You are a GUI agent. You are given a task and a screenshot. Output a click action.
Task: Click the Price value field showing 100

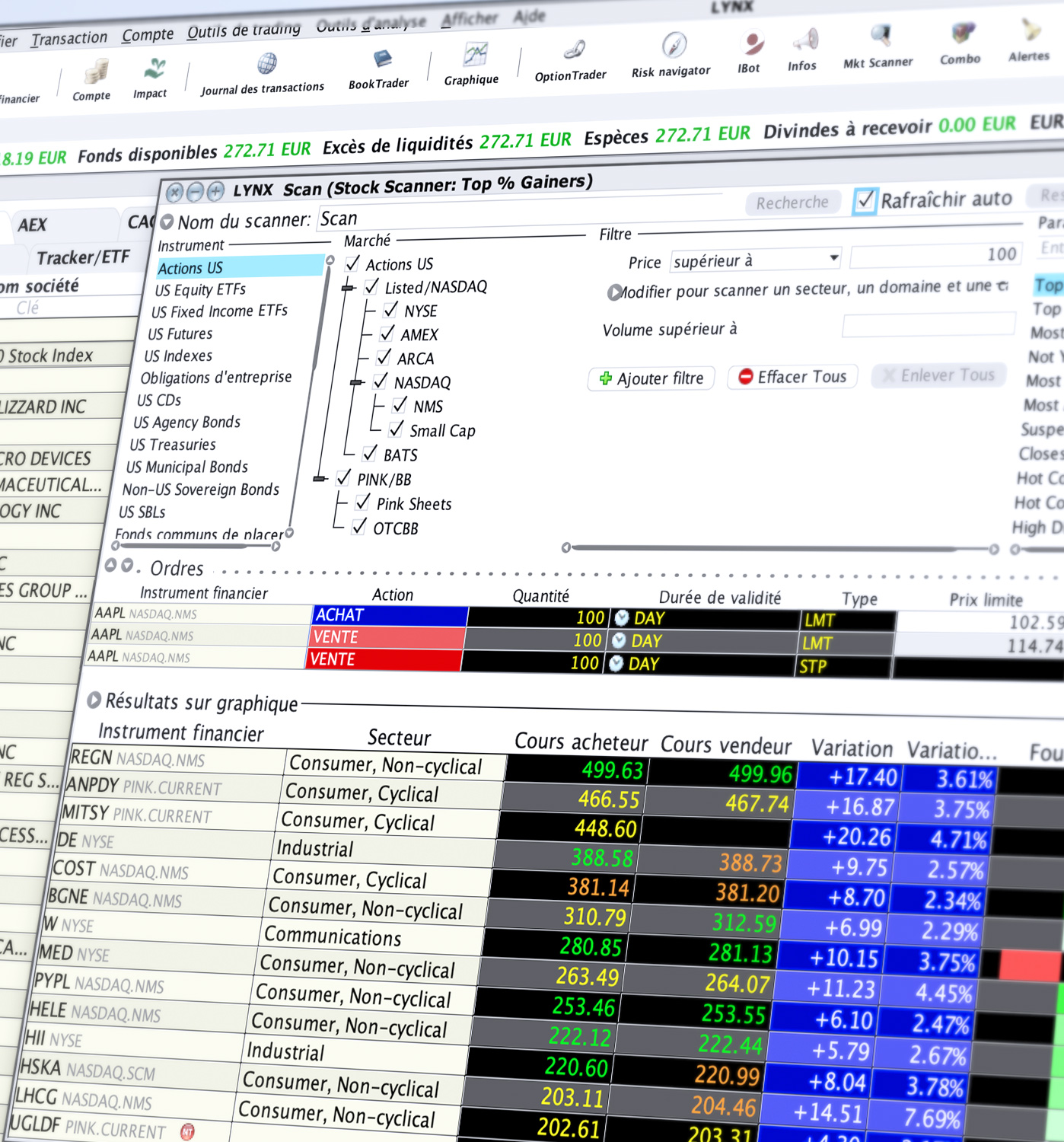[935, 256]
